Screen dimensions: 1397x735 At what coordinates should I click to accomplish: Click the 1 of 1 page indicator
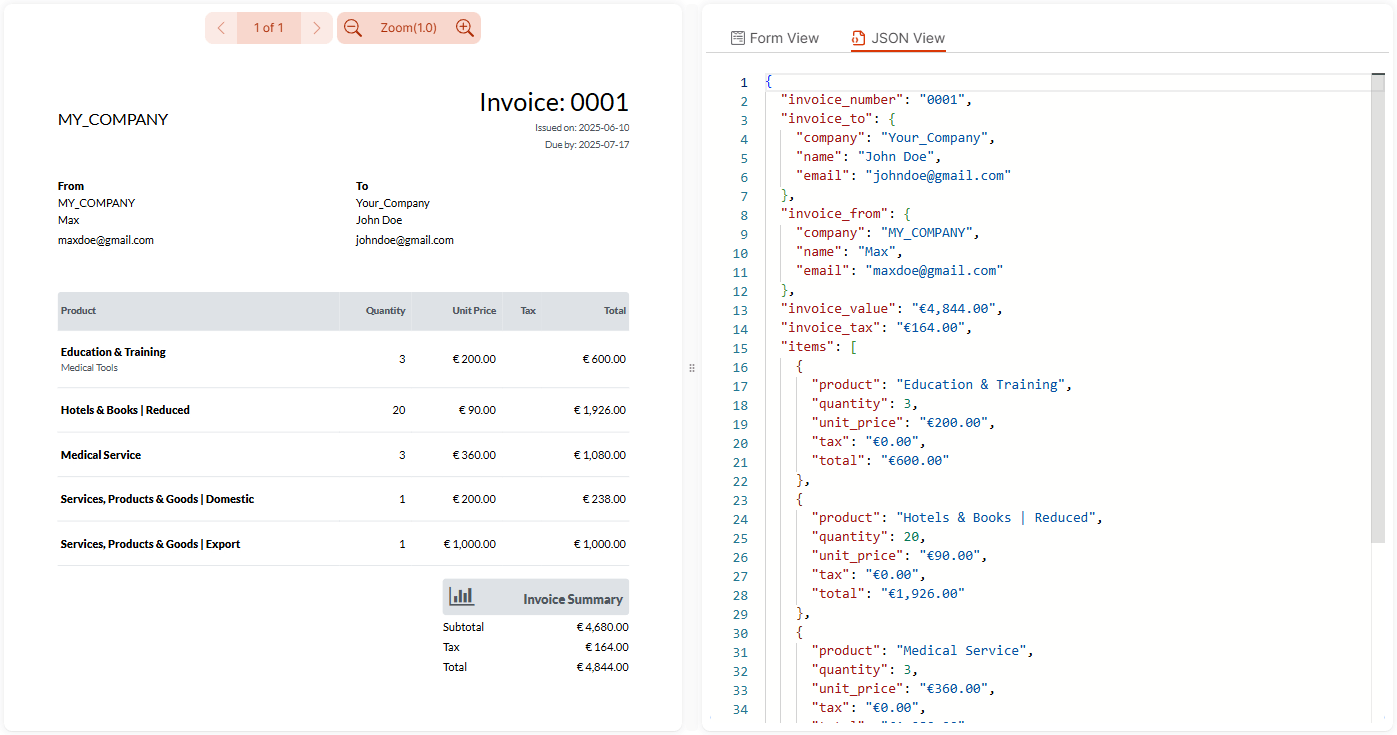269,28
